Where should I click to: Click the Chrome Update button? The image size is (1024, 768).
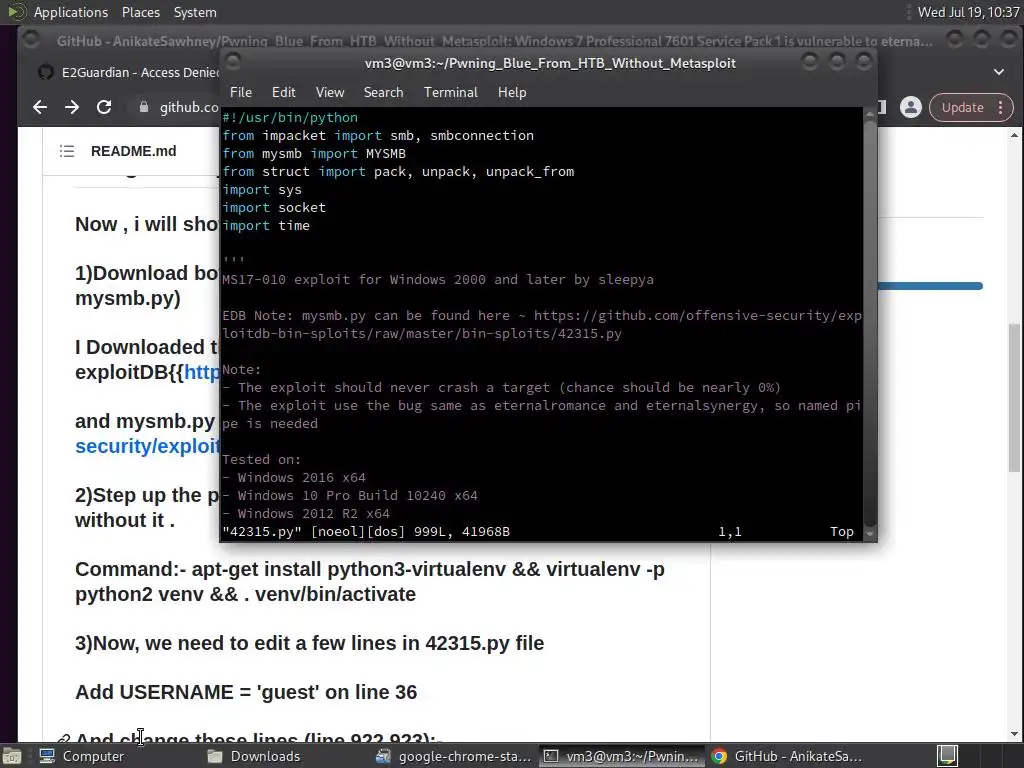click(962, 107)
